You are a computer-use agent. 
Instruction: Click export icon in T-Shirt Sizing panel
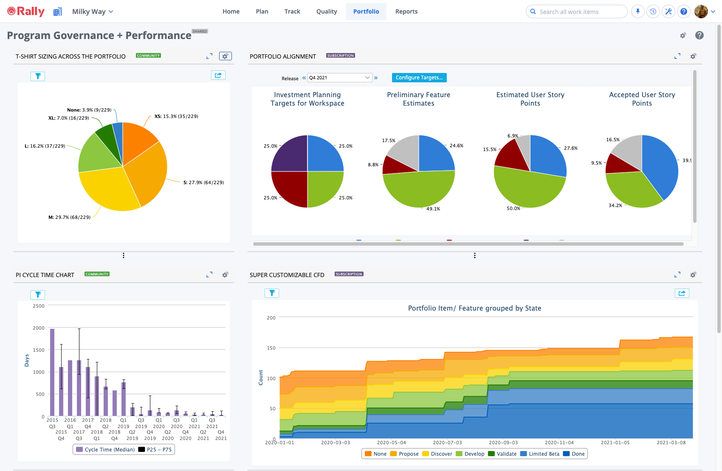click(218, 75)
